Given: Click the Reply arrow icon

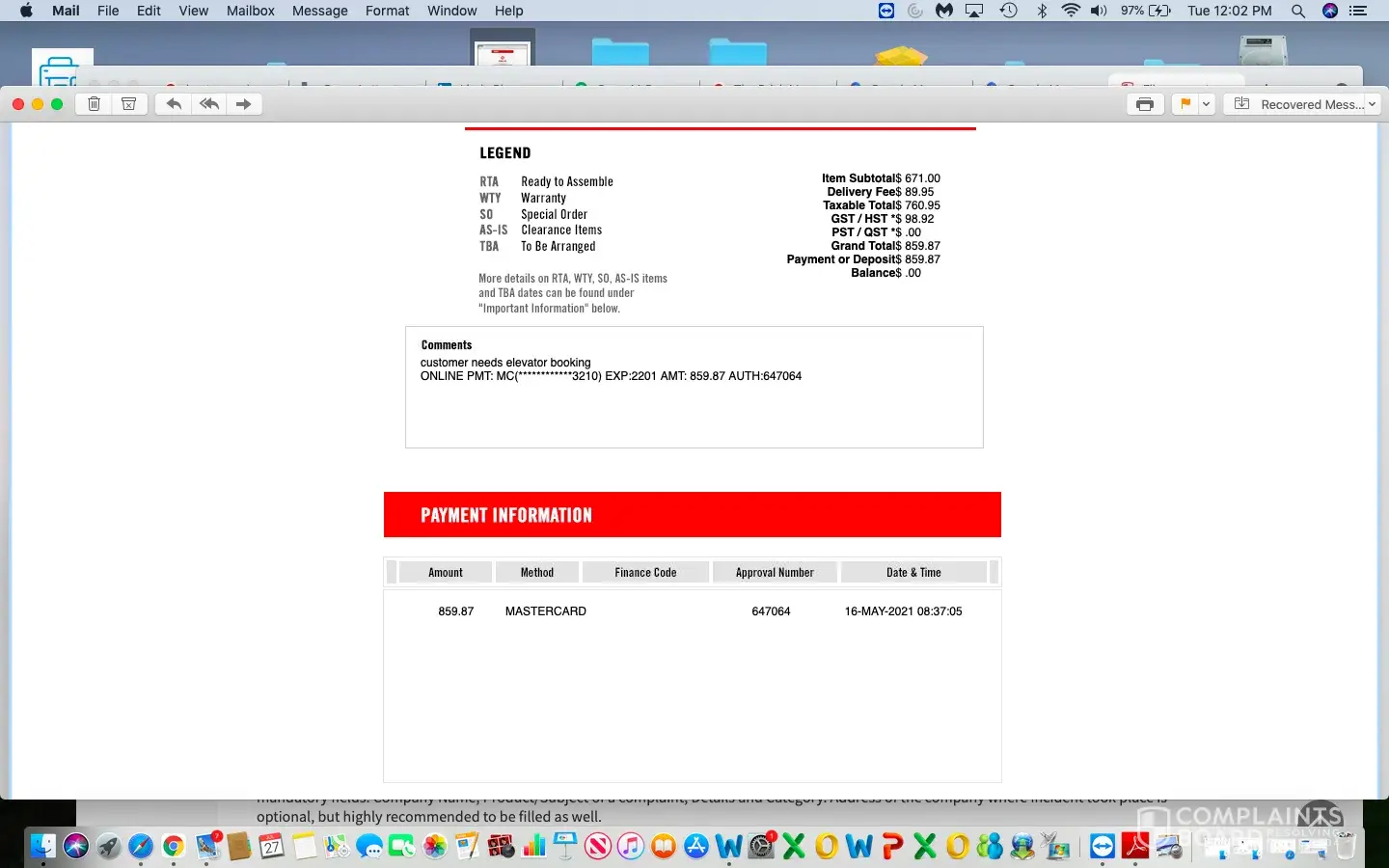Looking at the screenshot, I should (x=174, y=104).
